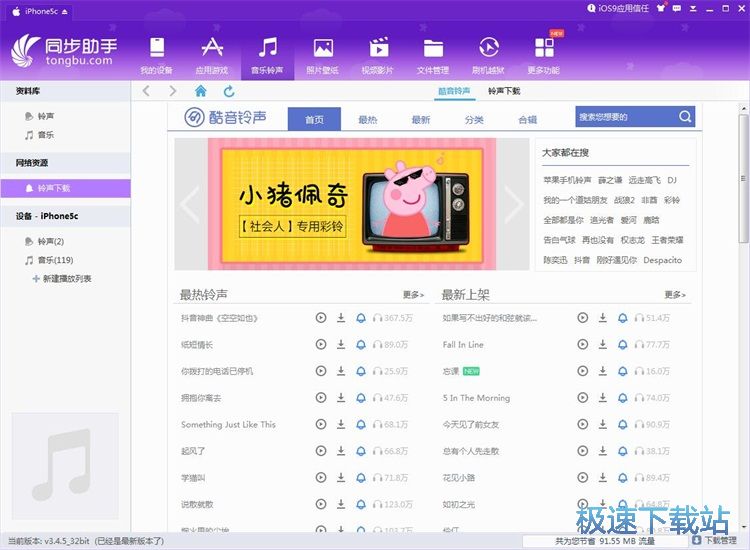Select 铃声 under 资料库 in sidebar
The image size is (750, 550).
(x=46, y=116)
